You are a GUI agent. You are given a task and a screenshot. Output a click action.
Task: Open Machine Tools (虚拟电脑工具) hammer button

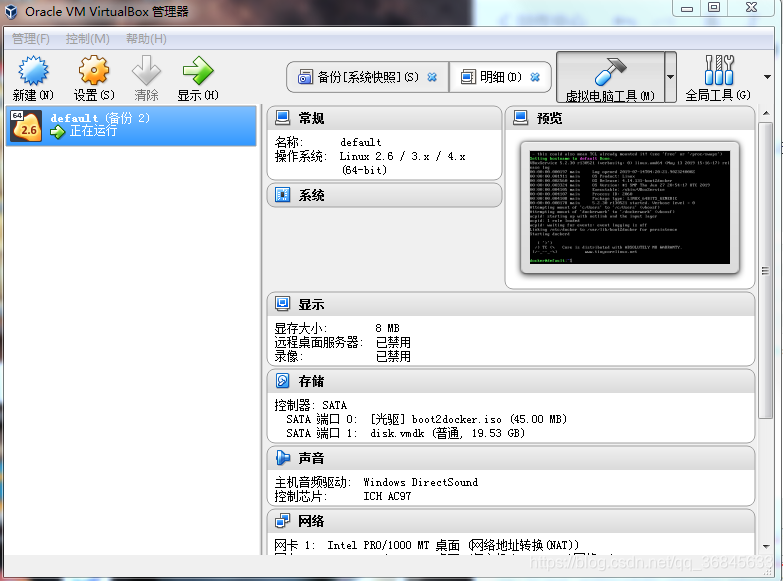(x=610, y=77)
